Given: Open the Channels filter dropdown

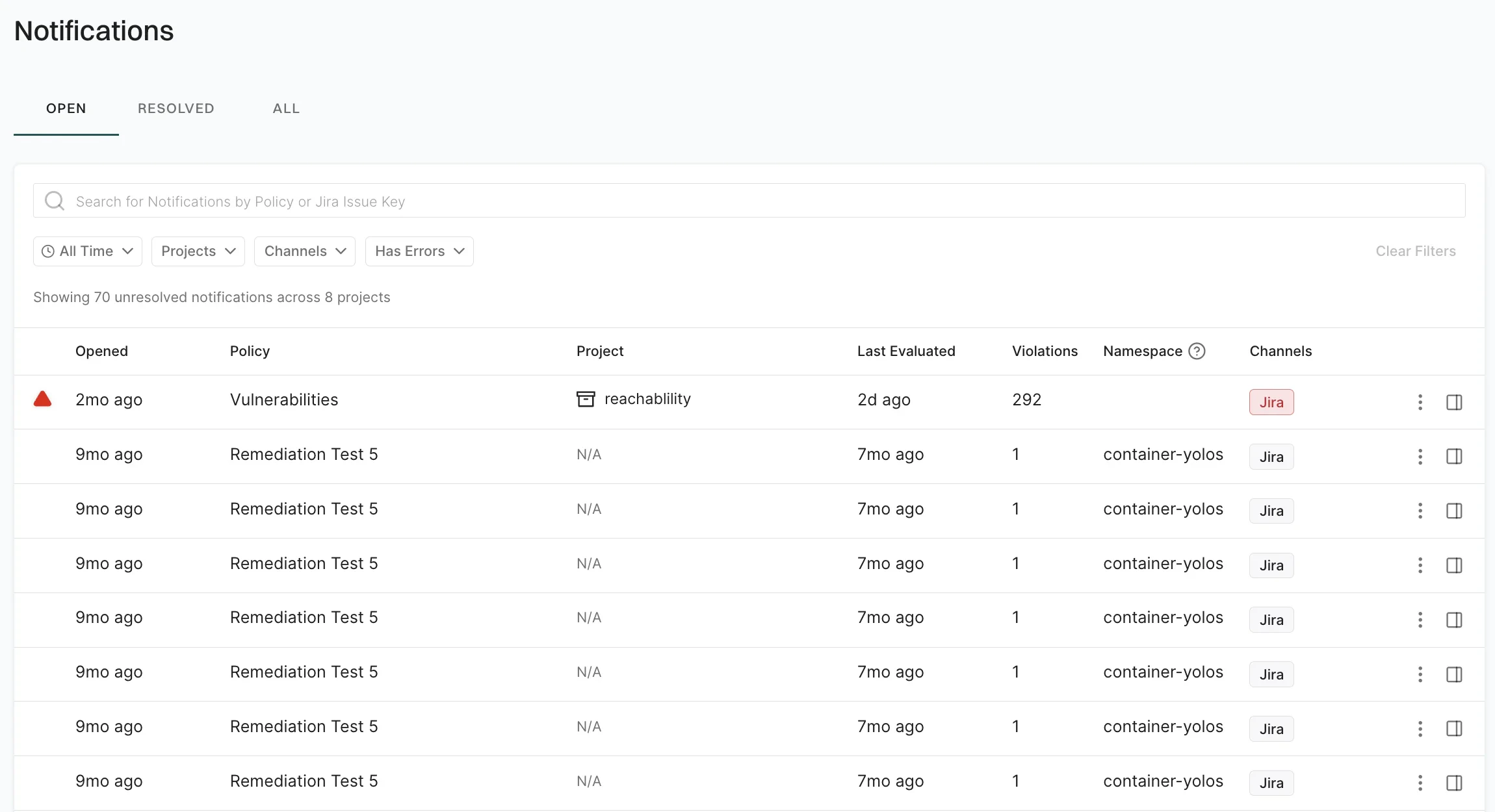Looking at the screenshot, I should pos(304,251).
